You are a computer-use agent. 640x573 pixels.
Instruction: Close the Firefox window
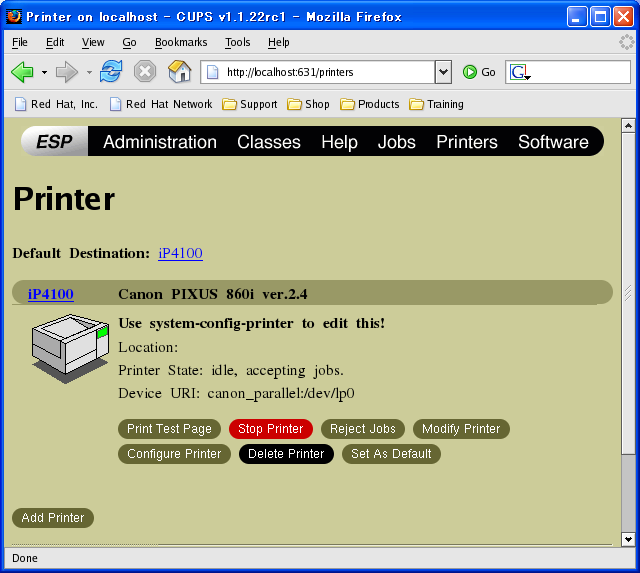coord(623,17)
